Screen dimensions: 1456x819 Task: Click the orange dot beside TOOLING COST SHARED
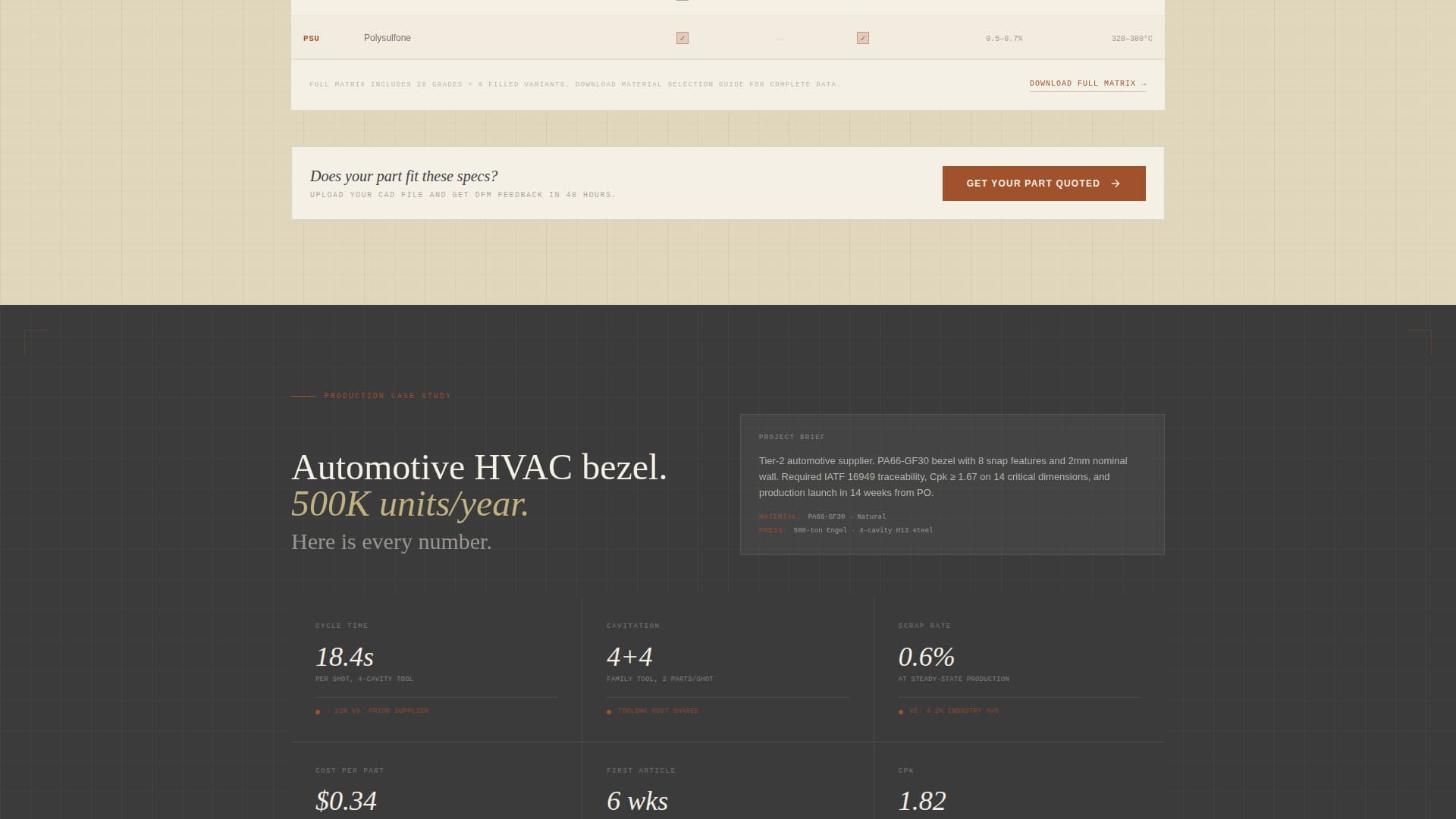(609, 711)
